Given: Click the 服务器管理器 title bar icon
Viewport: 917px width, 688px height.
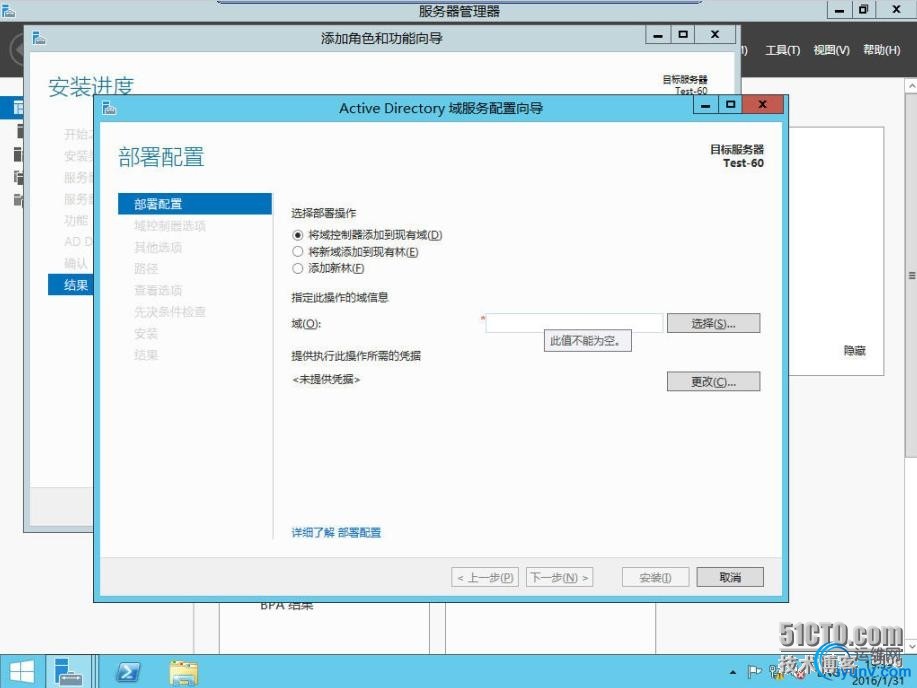Looking at the screenshot, I should (8, 10).
